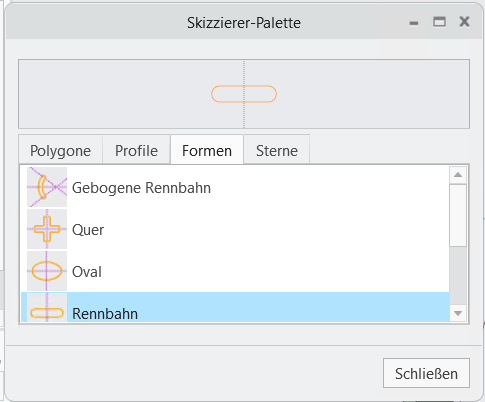Select the Gebogene Rennbahn shape icon
This screenshot has height=402, width=485.
point(47,187)
